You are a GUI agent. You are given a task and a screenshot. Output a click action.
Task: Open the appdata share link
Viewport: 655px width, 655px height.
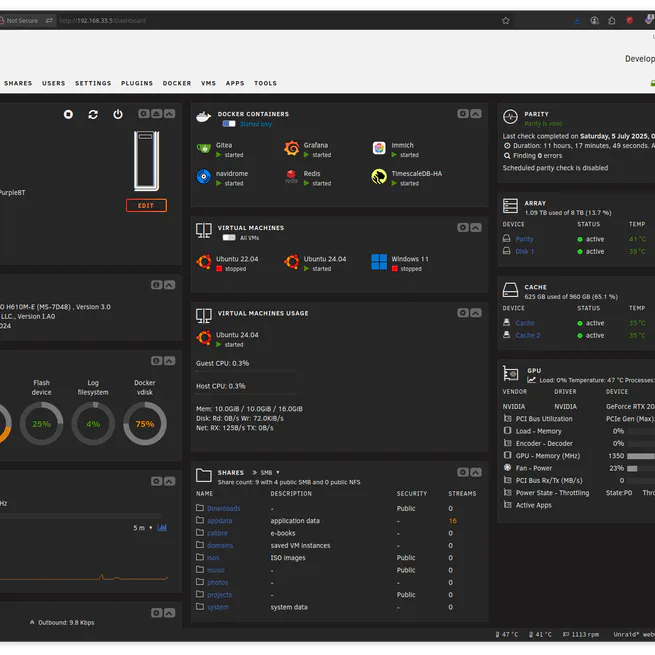[x=219, y=521]
